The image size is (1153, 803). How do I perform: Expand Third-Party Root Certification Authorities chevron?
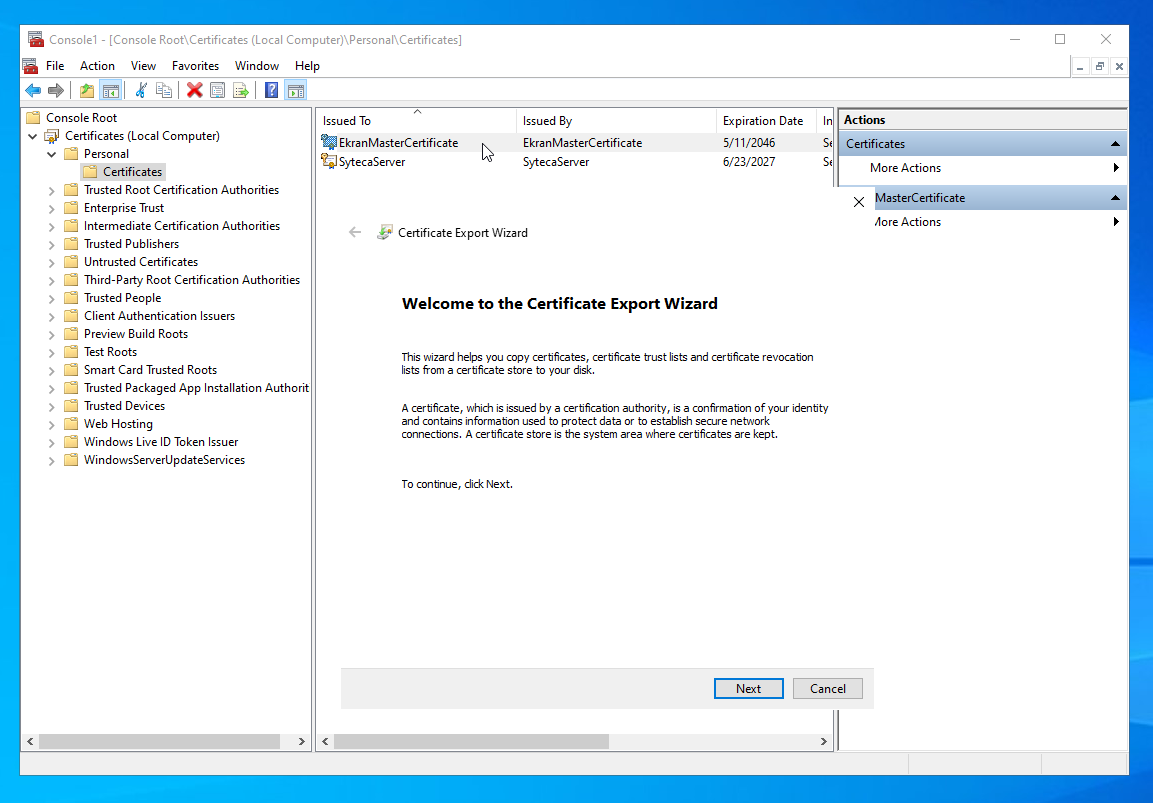[x=51, y=280]
